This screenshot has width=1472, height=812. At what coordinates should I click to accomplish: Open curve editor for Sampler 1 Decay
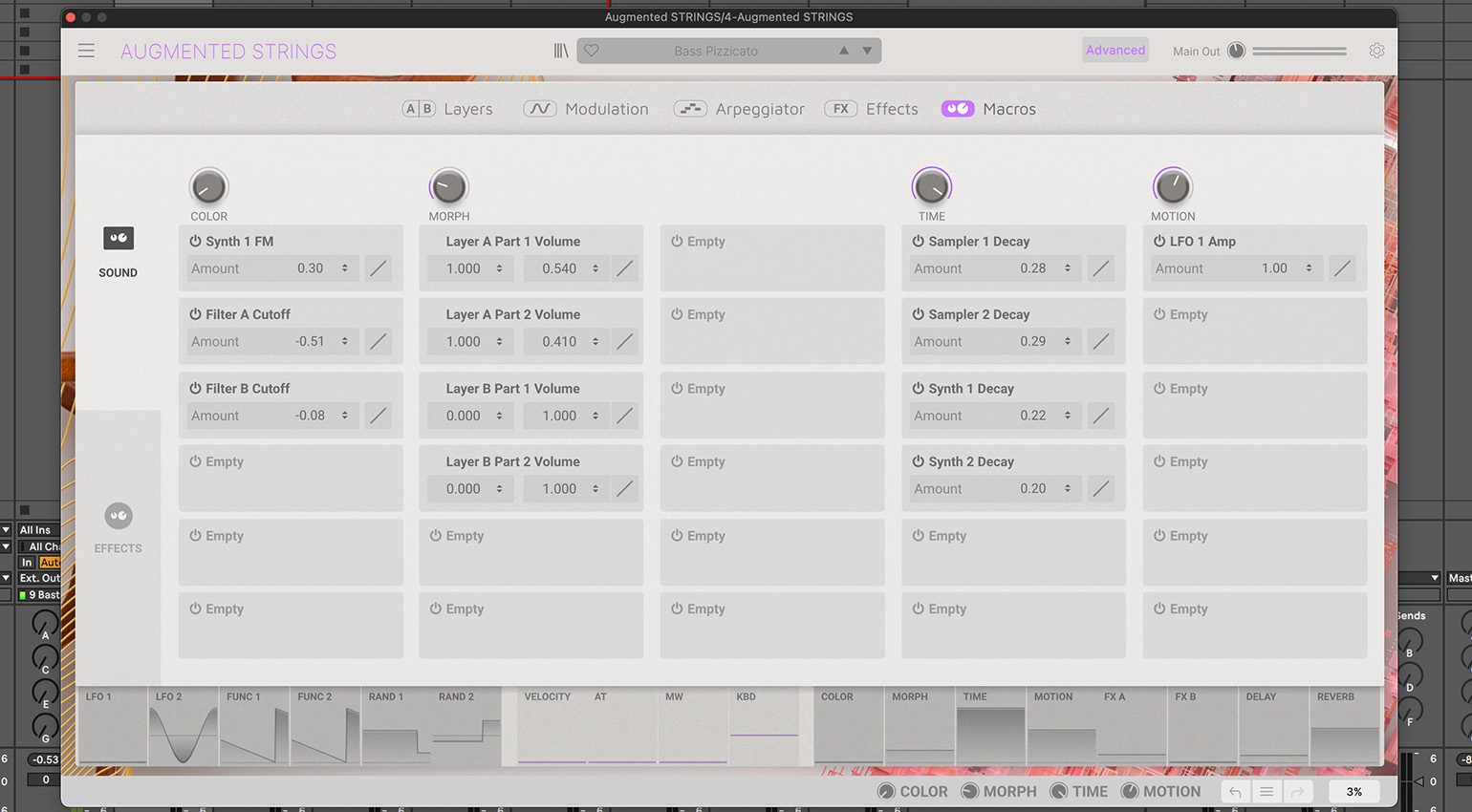pyautogui.click(x=1101, y=268)
